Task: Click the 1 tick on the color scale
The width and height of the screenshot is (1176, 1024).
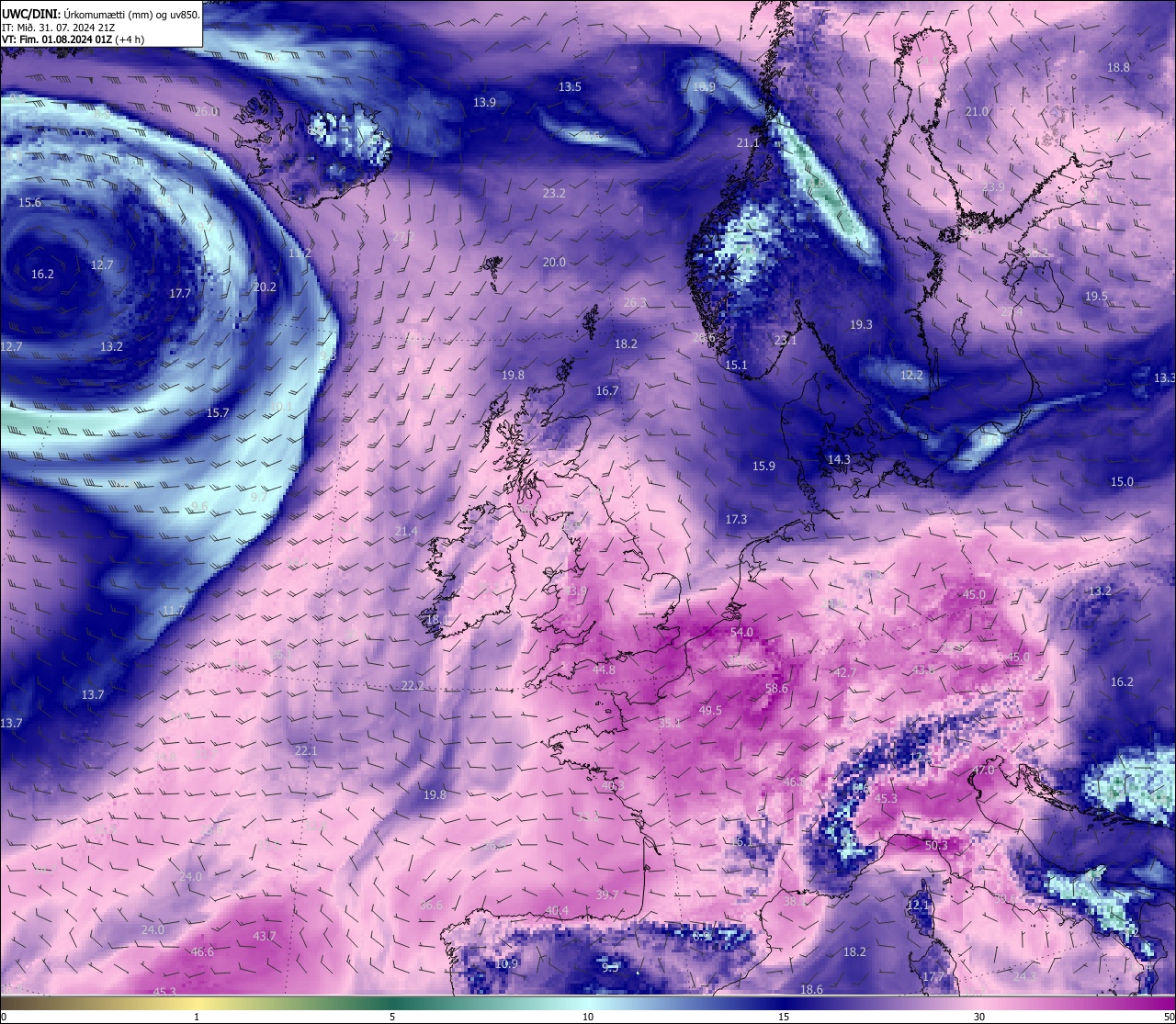Action: tap(197, 1017)
